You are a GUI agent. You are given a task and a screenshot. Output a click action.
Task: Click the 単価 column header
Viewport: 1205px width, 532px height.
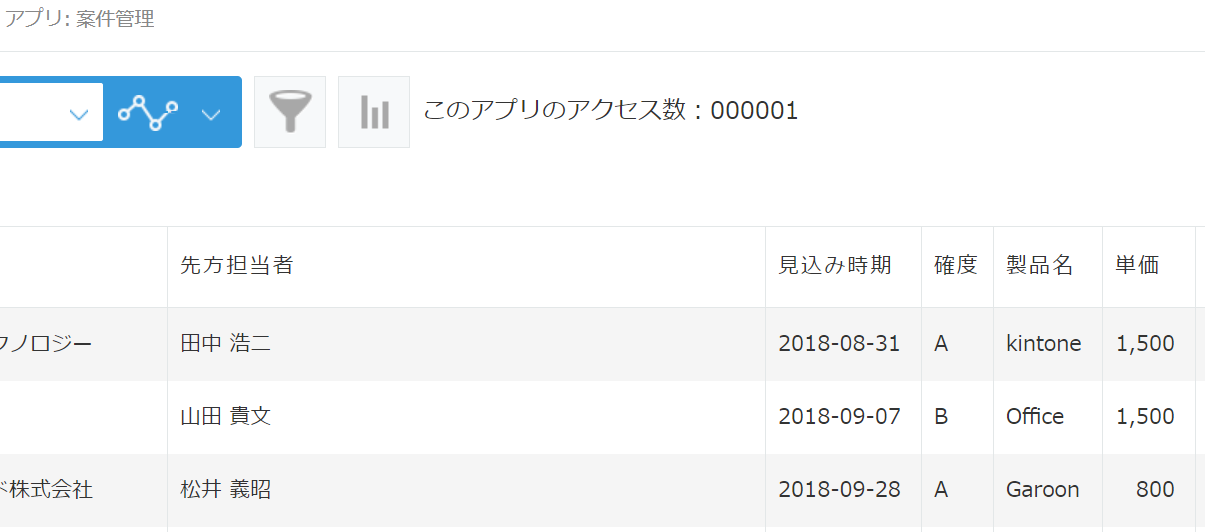(1138, 266)
